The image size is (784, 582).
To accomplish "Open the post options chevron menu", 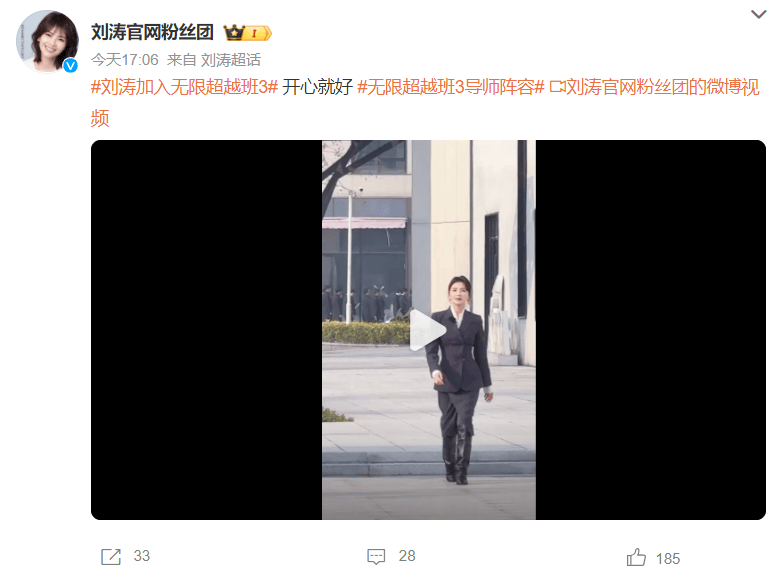I will 758,14.
